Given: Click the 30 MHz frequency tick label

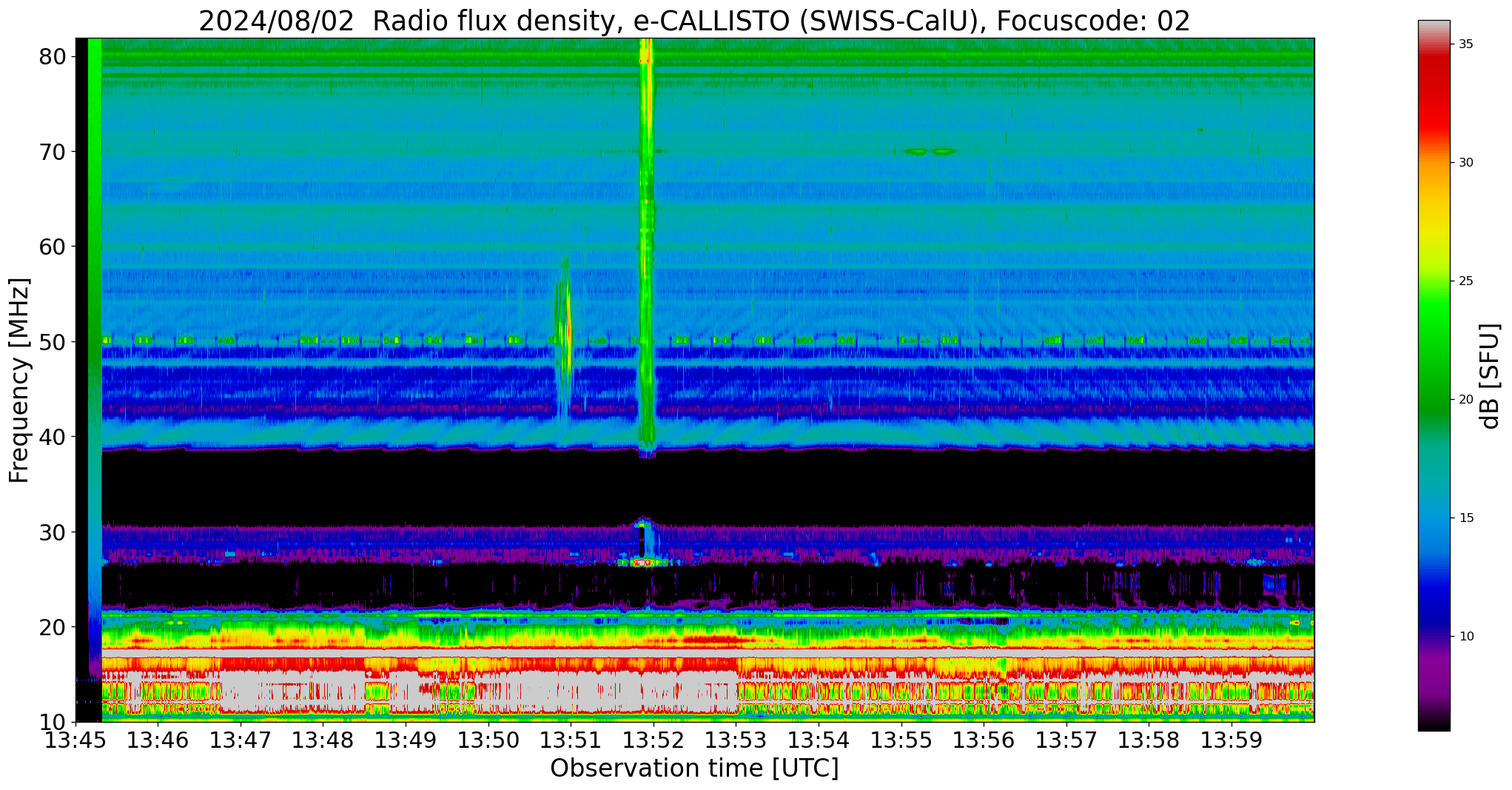Looking at the screenshot, I should (53, 532).
